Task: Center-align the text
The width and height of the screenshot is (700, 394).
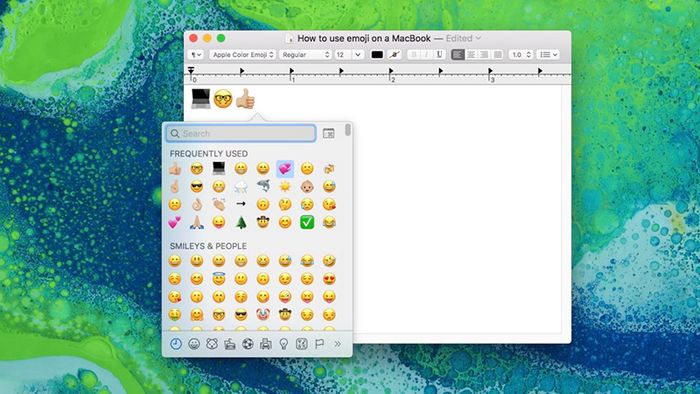Action: pyautogui.click(x=471, y=54)
